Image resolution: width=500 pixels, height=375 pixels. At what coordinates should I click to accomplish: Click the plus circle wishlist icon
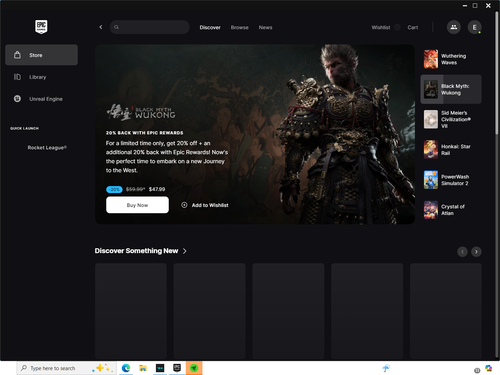[x=184, y=205]
